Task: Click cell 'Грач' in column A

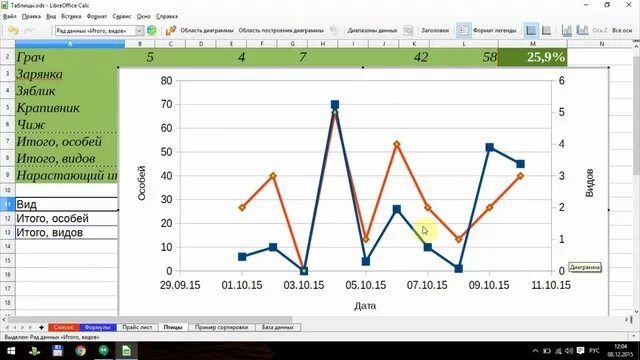Action: [70, 57]
